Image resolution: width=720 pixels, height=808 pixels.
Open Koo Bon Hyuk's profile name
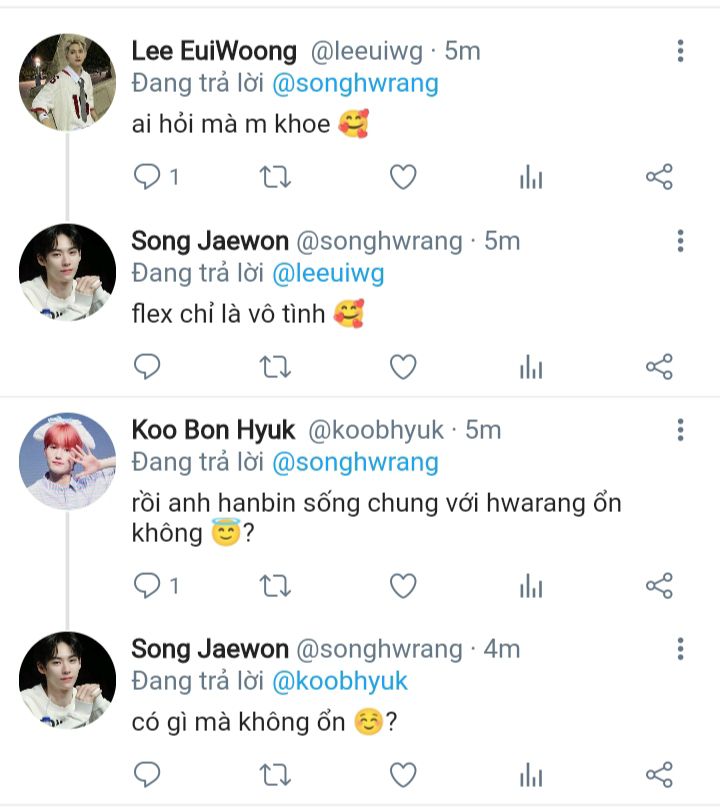pos(213,430)
